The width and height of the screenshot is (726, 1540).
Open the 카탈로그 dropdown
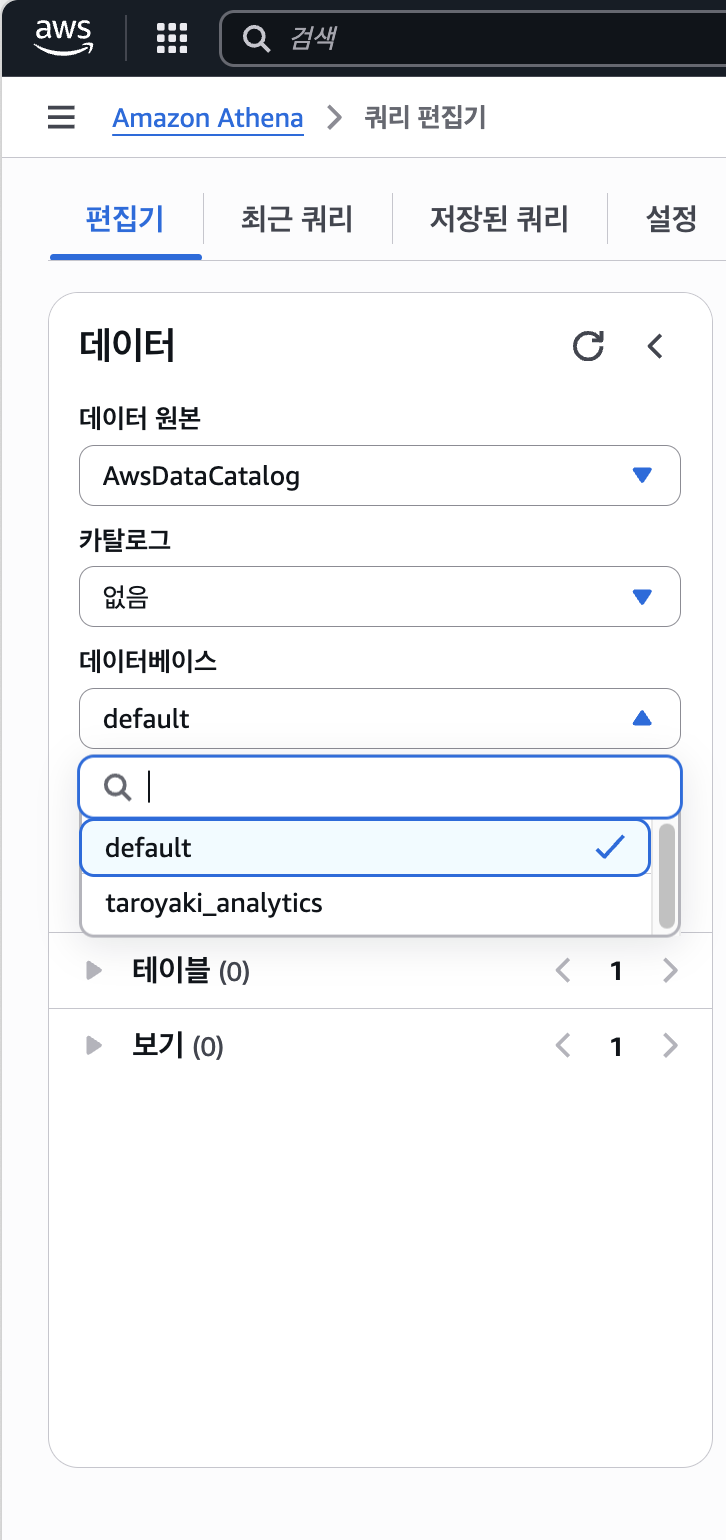coord(380,597)
